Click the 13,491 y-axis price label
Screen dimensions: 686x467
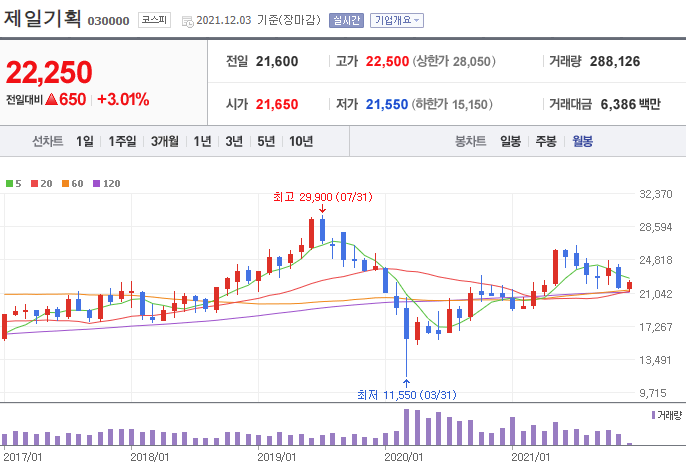click(x=656, y=360)
